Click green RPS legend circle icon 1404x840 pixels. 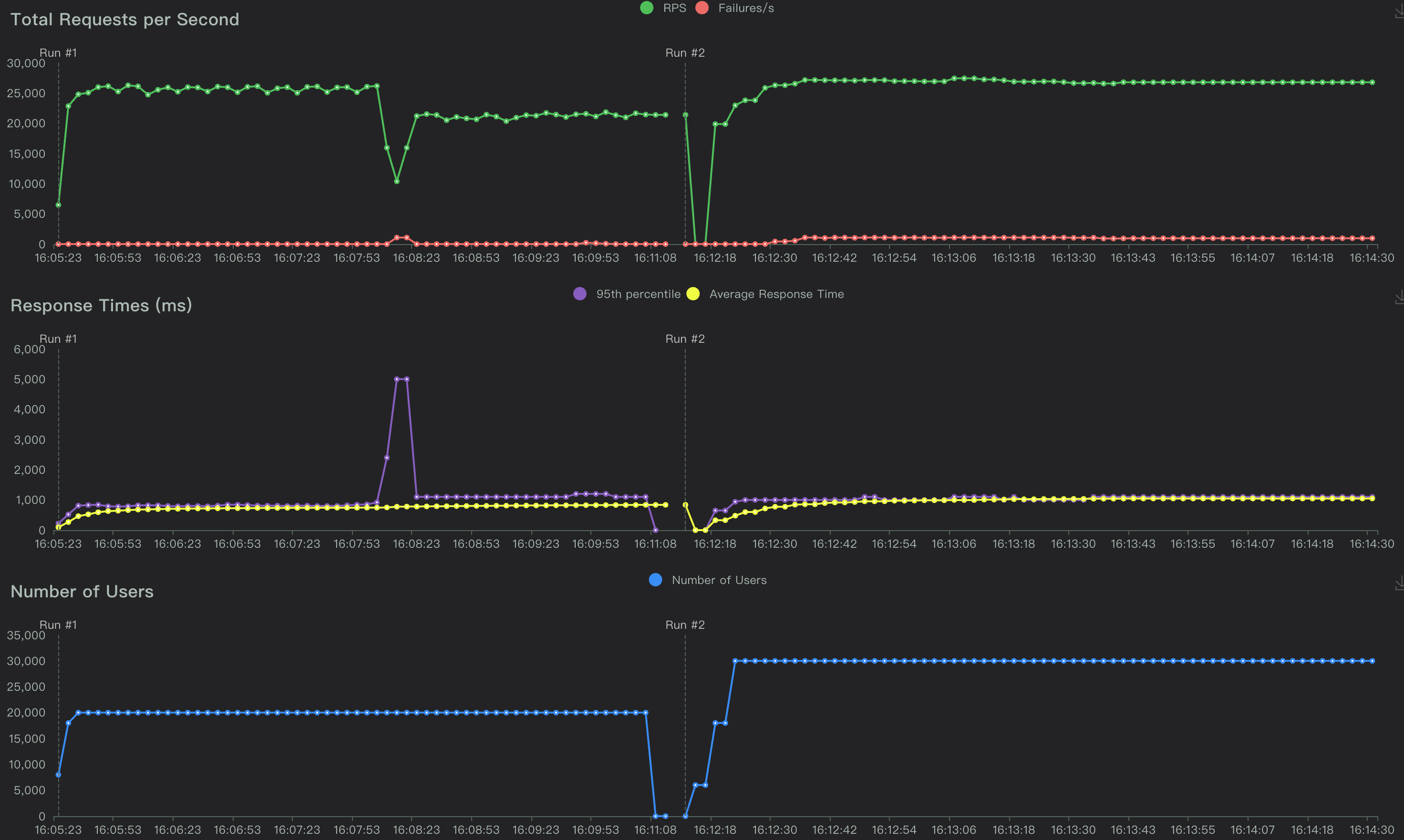click(647, 8)
